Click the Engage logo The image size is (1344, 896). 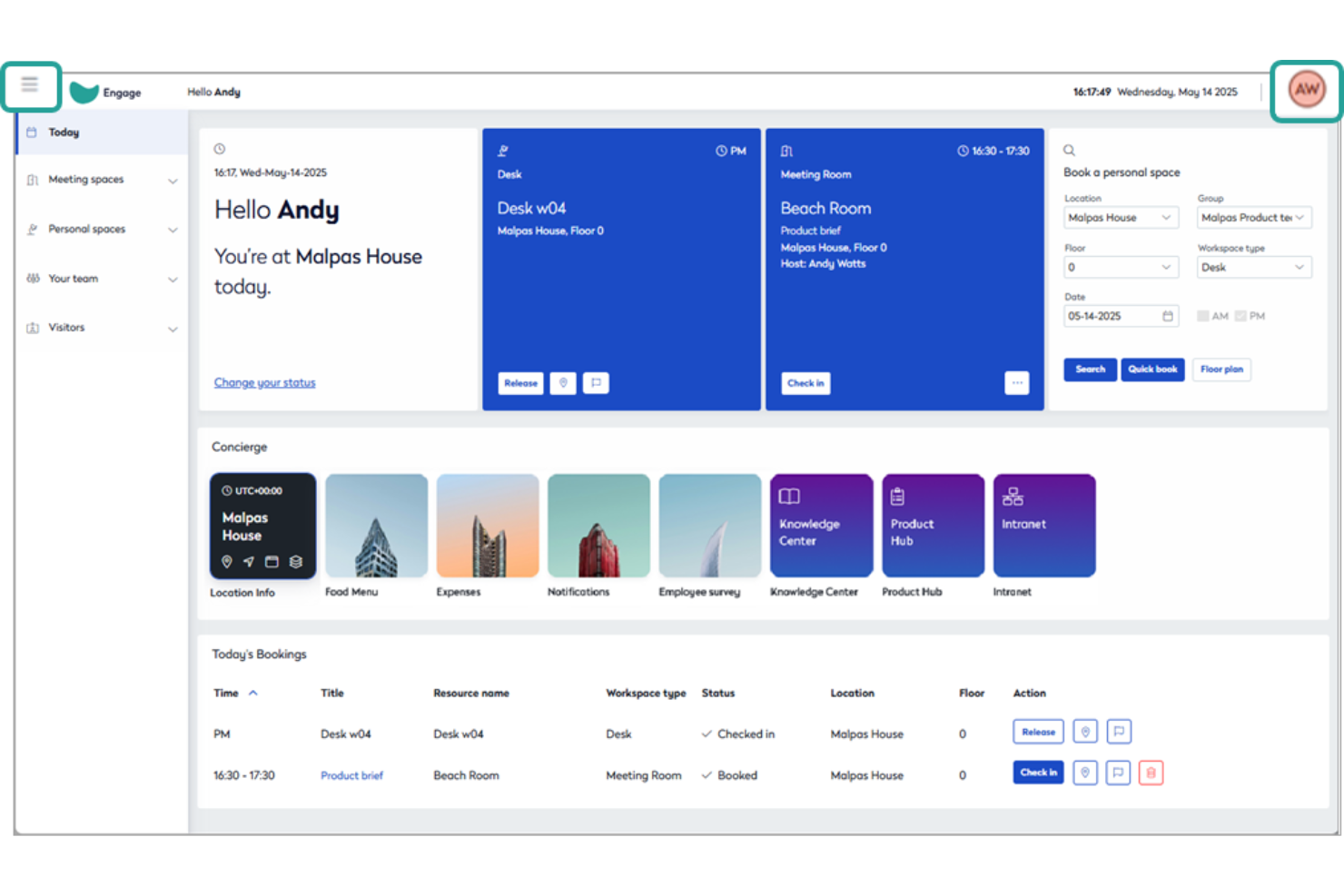[x=106, y=93]
